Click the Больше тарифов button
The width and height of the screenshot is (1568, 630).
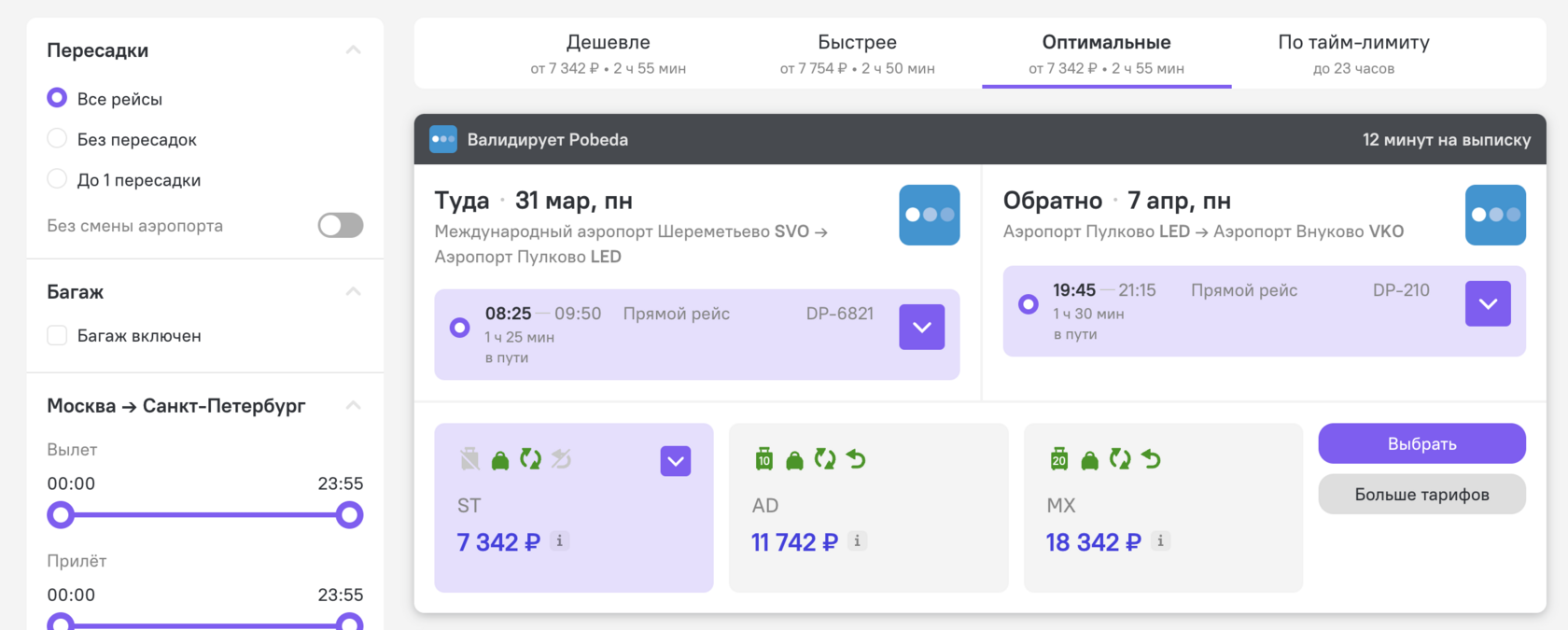[x=1421, y=494]
